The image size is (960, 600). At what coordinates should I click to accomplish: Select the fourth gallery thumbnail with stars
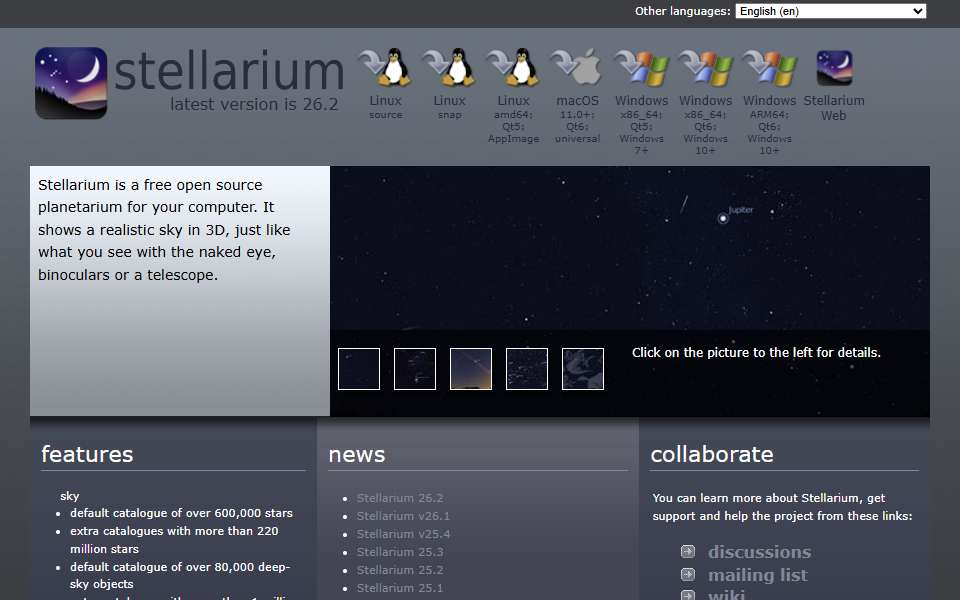coord(527,369)
